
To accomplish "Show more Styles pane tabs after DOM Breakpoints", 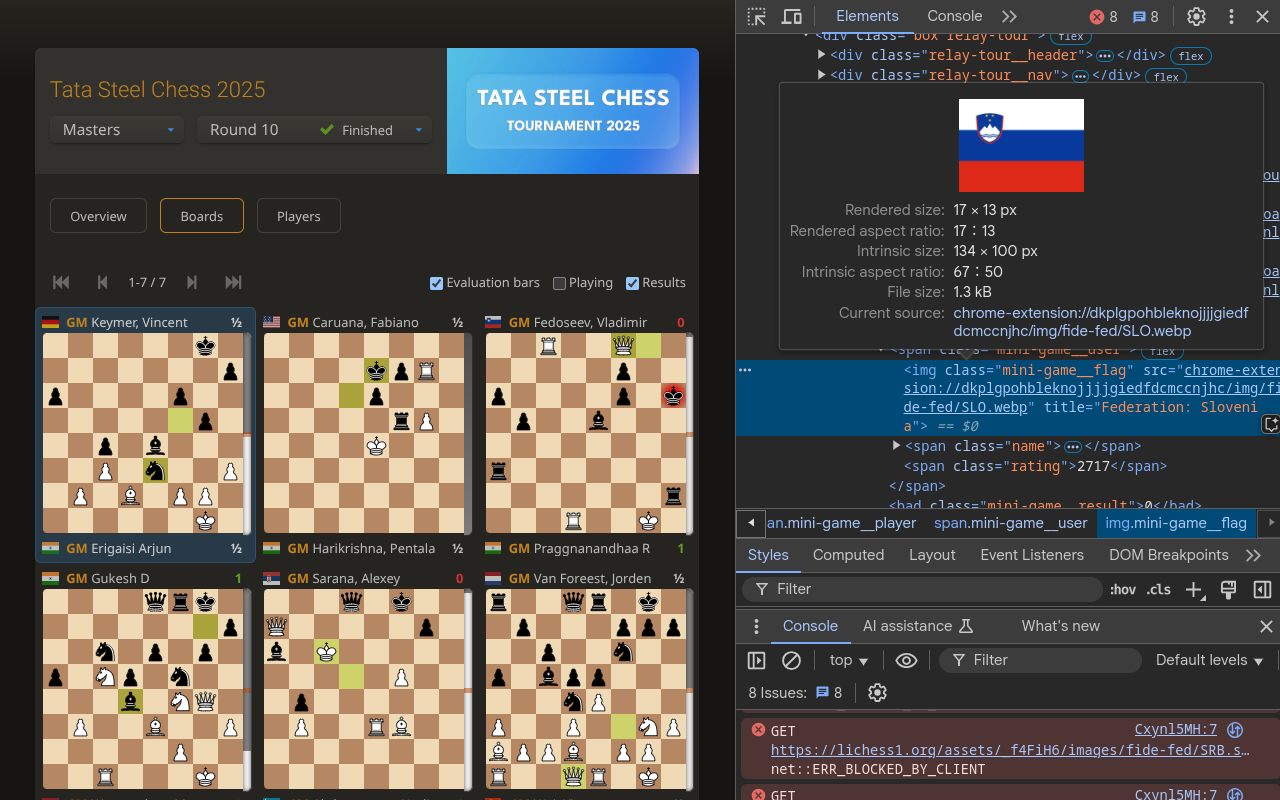I will [1253, 555].
